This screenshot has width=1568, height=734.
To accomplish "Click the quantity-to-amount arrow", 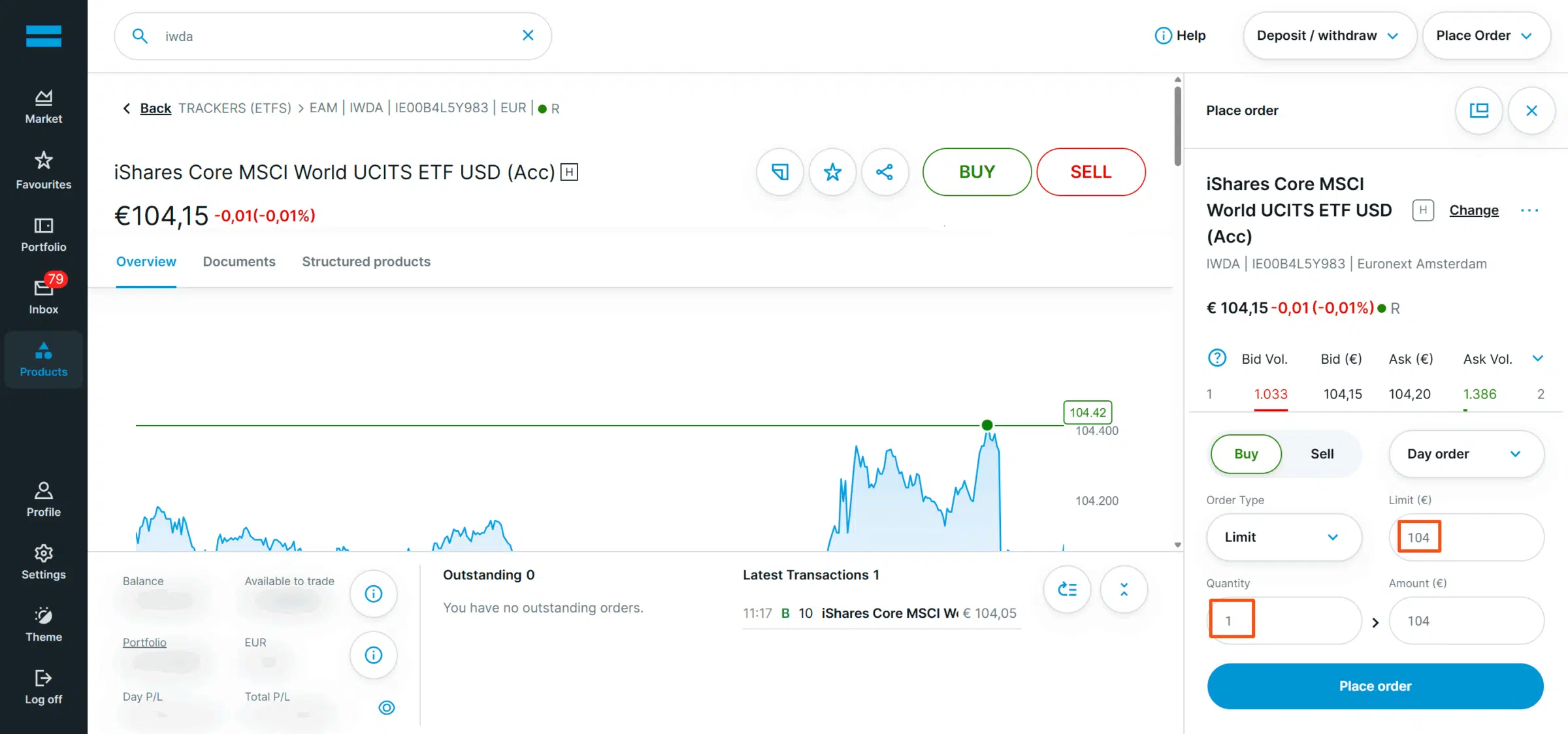I will (x=1375, y=622).
